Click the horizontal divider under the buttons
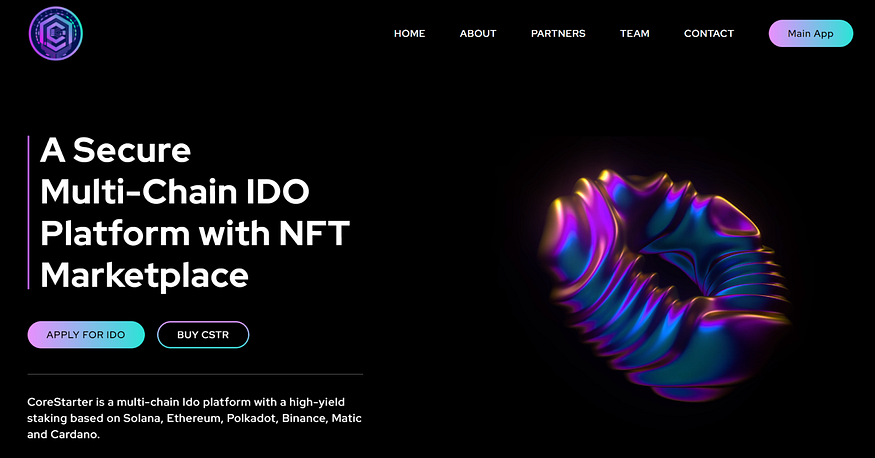 [195, 374]
